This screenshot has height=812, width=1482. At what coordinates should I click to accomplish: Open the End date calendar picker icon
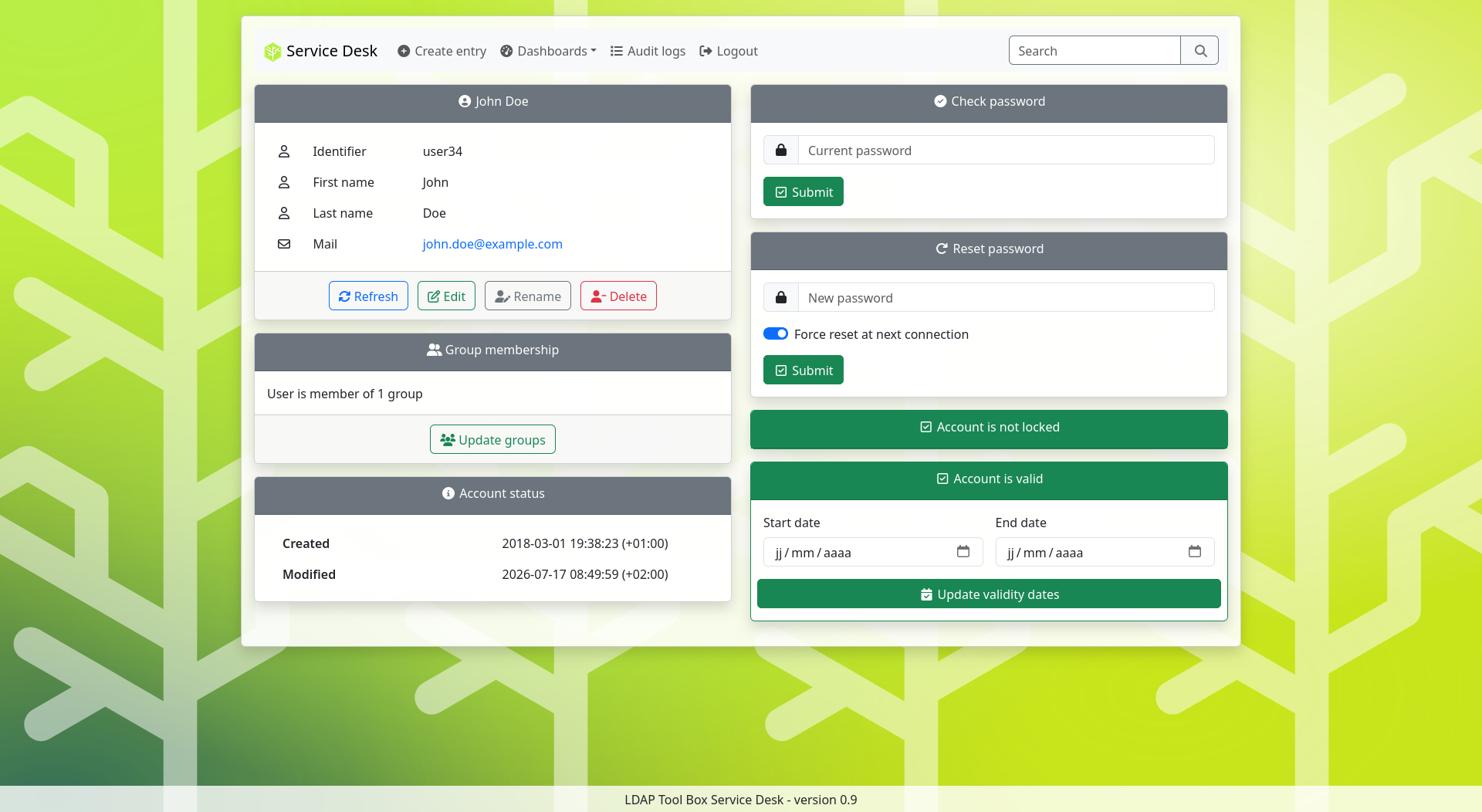[x=1195, y=552]
